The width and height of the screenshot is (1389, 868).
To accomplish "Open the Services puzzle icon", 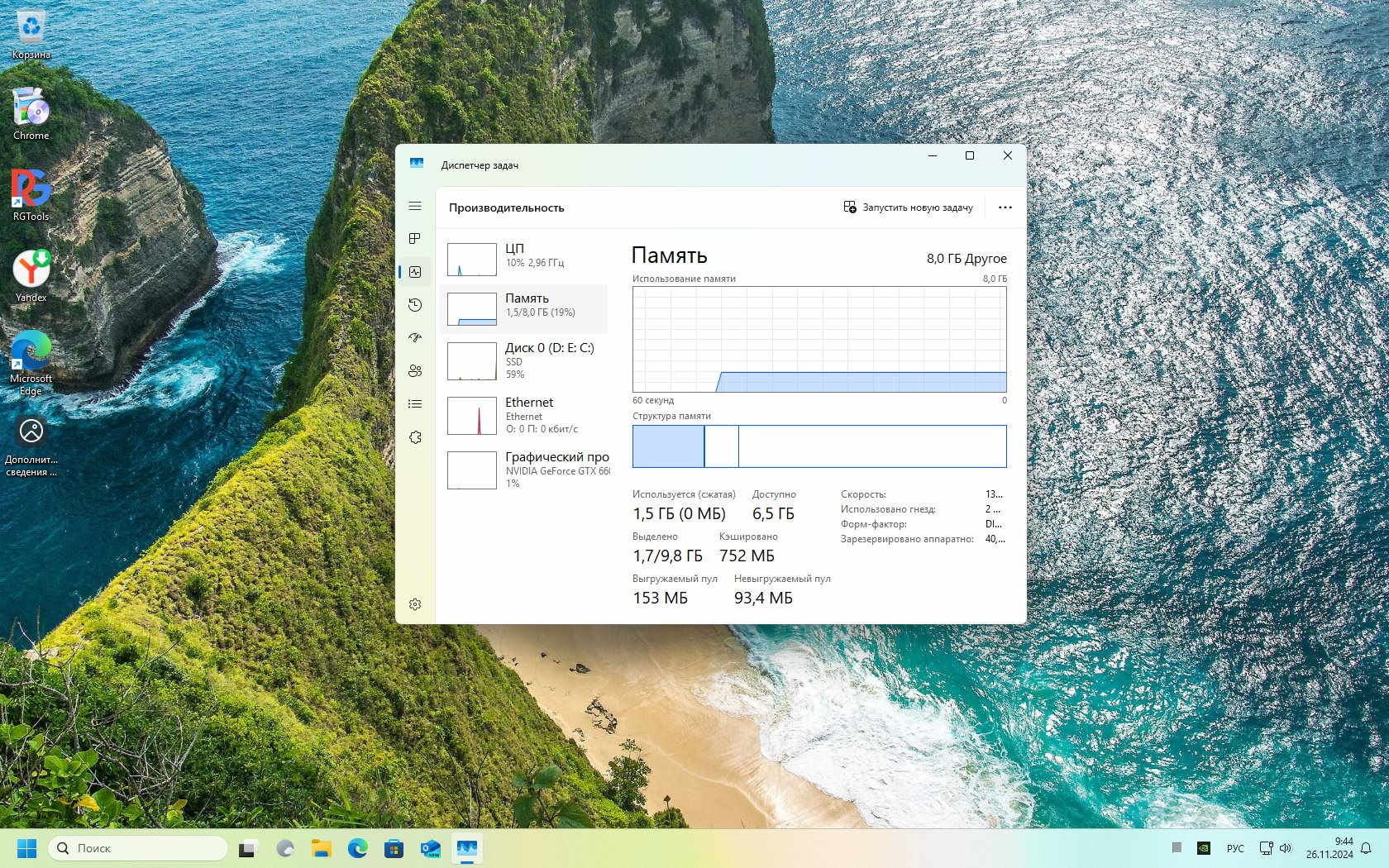I will point(415,437).
